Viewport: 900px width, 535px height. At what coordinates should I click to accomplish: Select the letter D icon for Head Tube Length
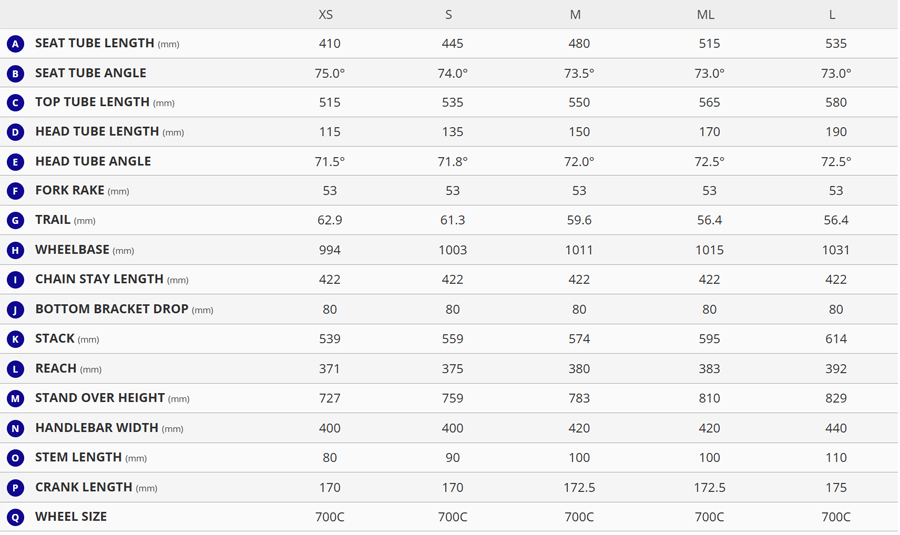coord(15,132)
